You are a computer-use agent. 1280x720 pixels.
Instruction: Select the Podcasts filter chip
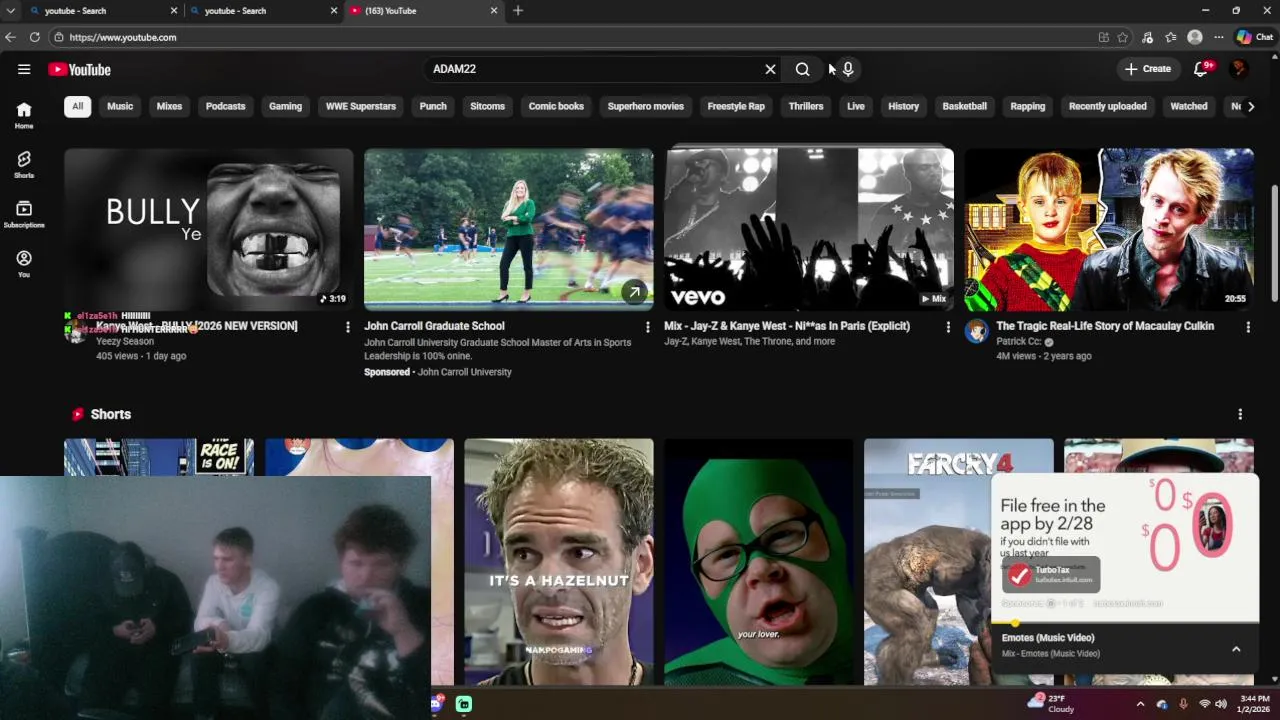225,106
